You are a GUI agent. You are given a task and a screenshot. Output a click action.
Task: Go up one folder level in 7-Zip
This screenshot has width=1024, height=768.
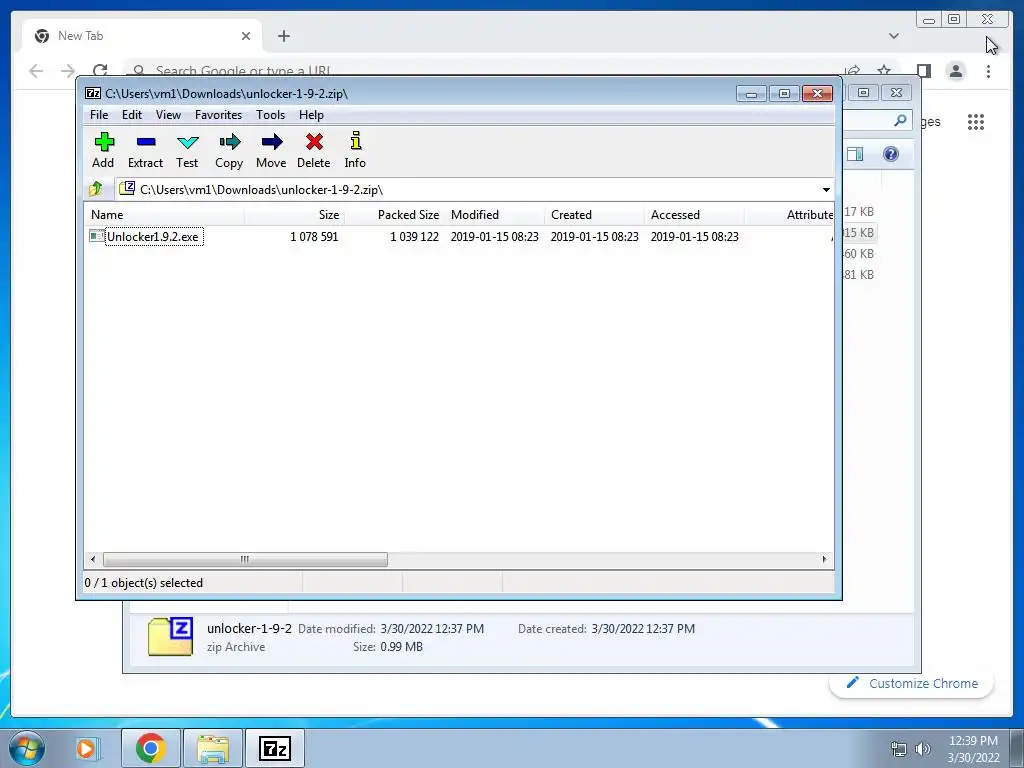(x=96, y=189)
